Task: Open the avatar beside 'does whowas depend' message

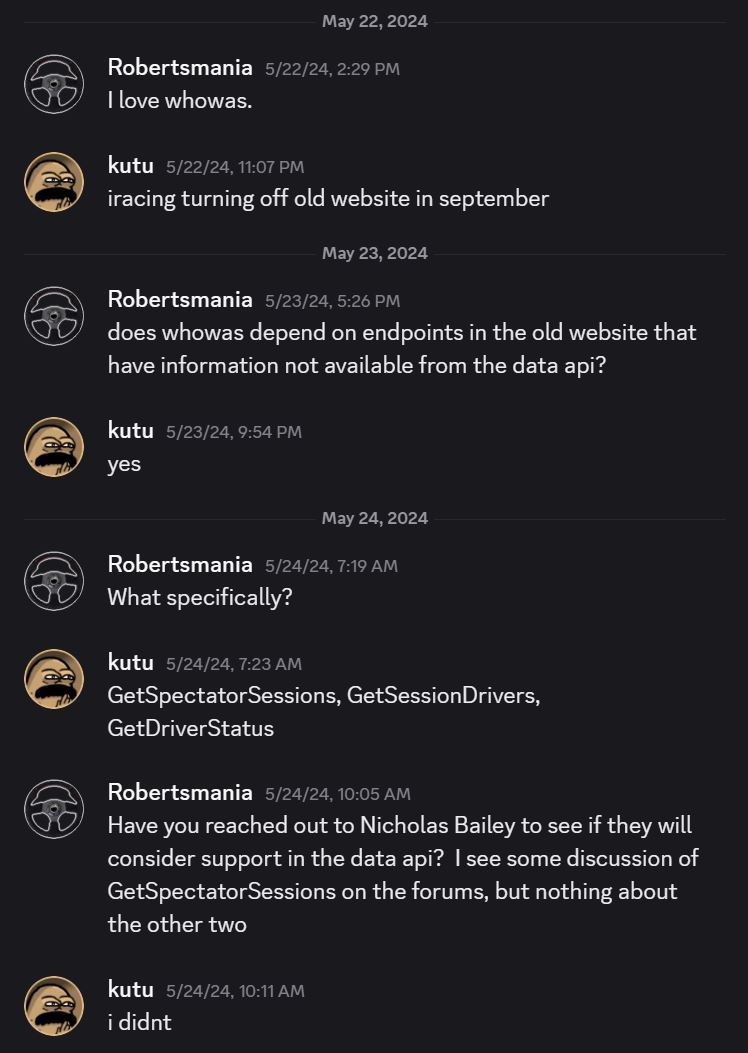Action: click(54, 316)
